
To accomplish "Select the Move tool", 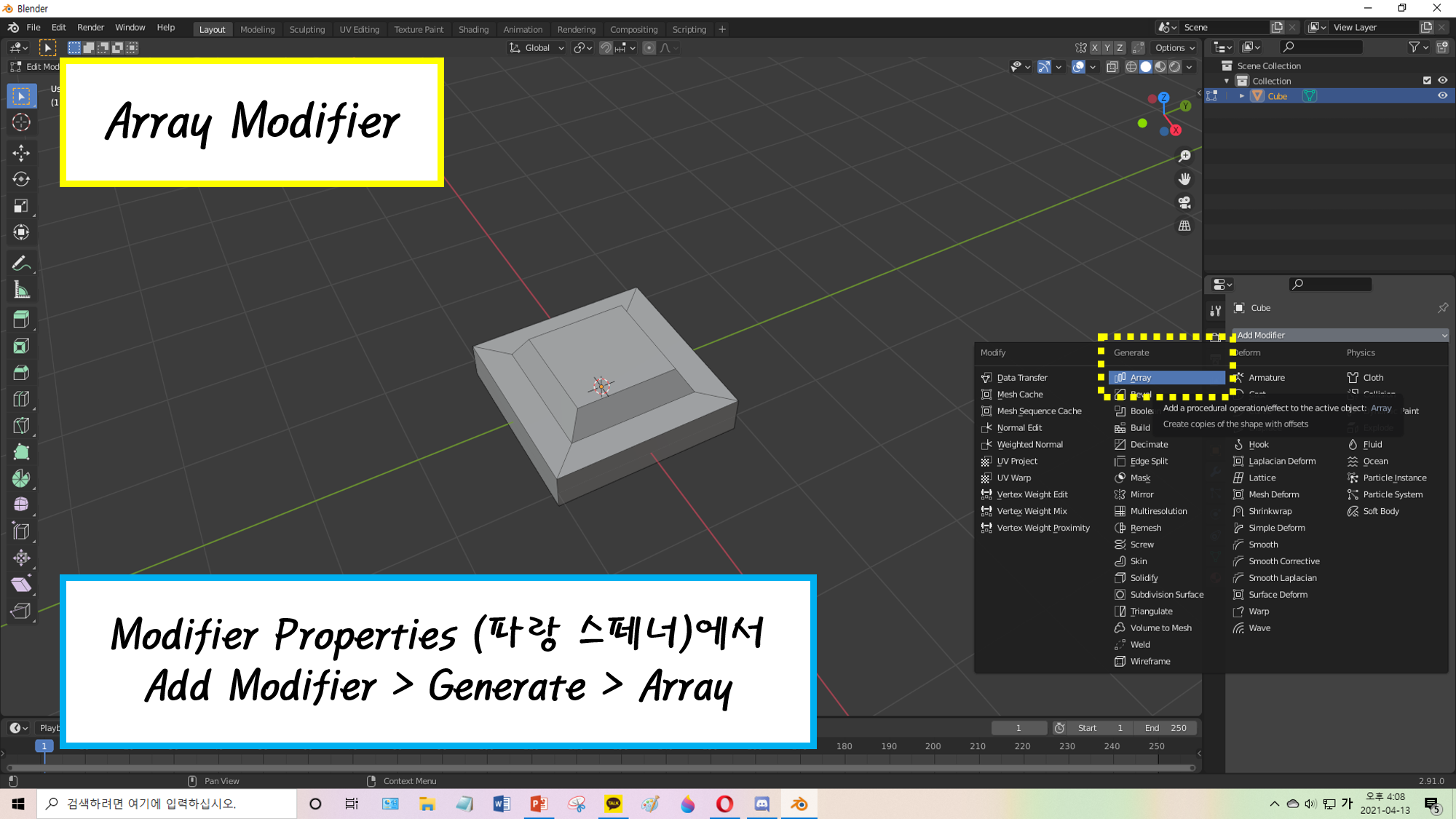I will tap(21, 152).
